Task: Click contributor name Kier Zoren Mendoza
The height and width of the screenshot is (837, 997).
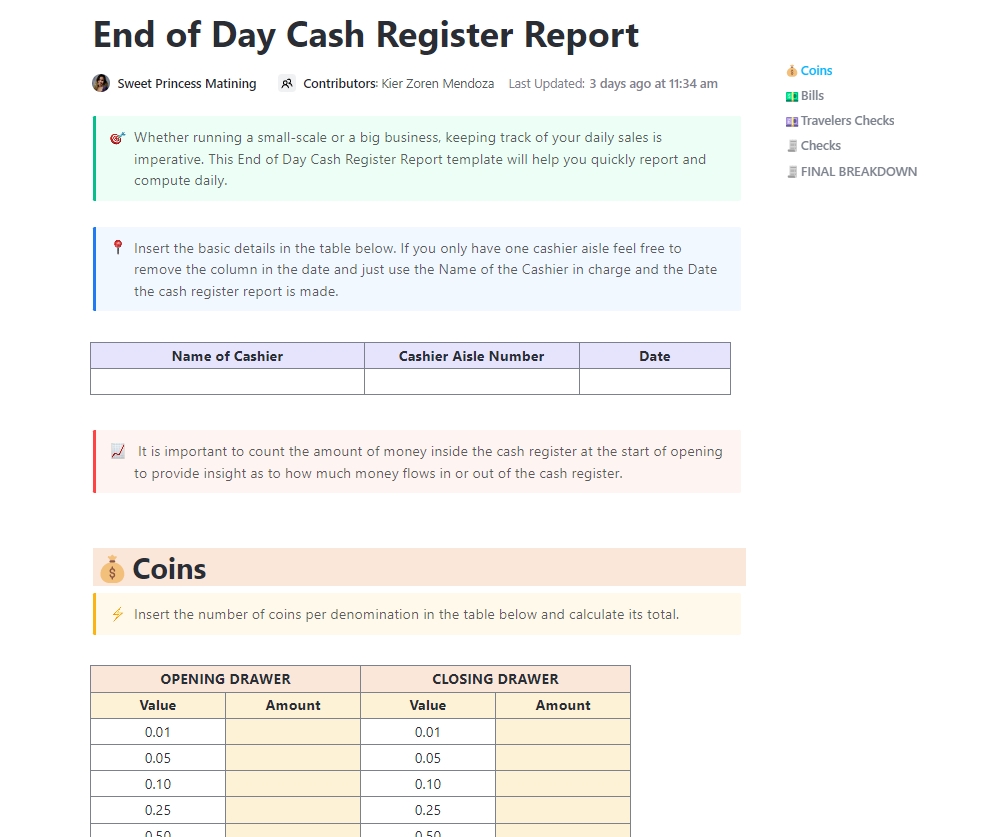Action: (x=437, y=84)
